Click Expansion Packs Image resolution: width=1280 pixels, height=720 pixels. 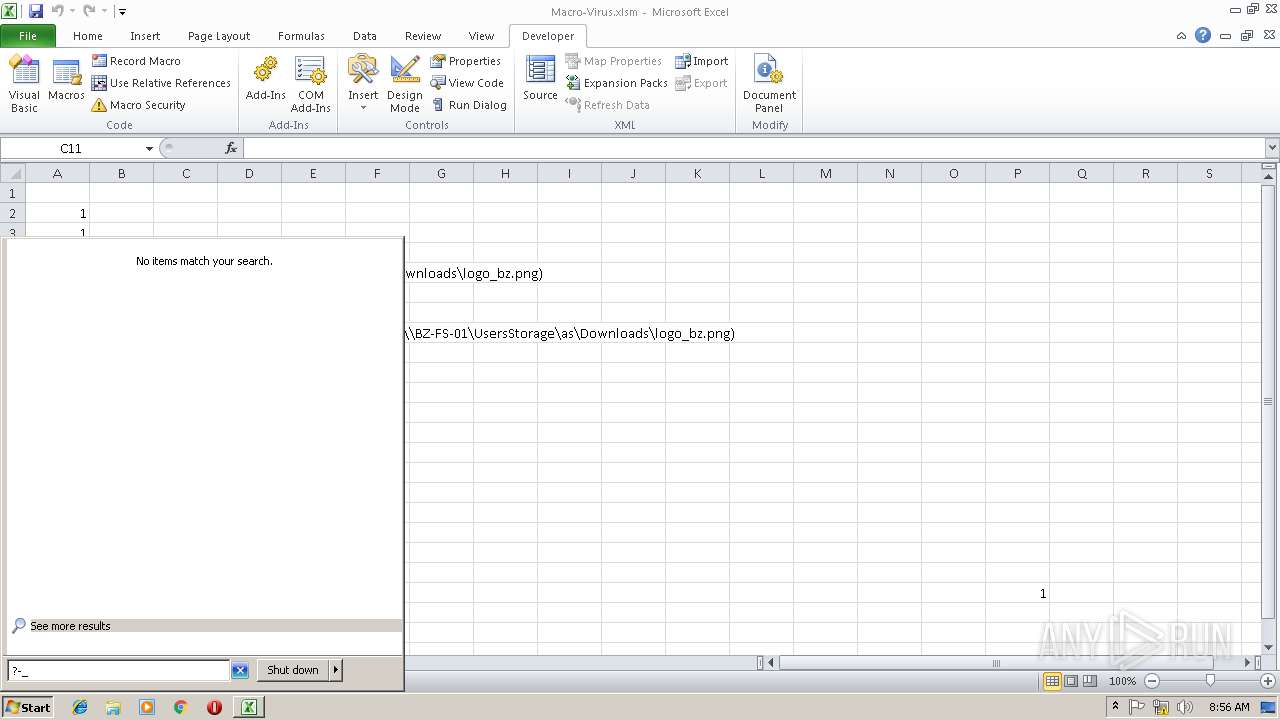[616, 83]
